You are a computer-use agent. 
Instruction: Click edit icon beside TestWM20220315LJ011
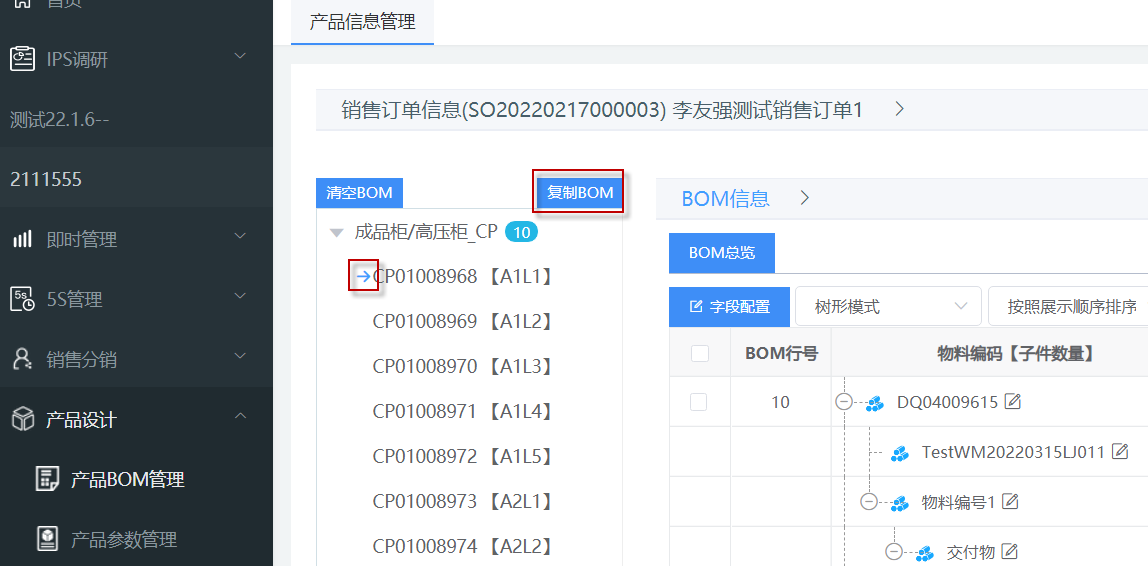(1120, 452)
